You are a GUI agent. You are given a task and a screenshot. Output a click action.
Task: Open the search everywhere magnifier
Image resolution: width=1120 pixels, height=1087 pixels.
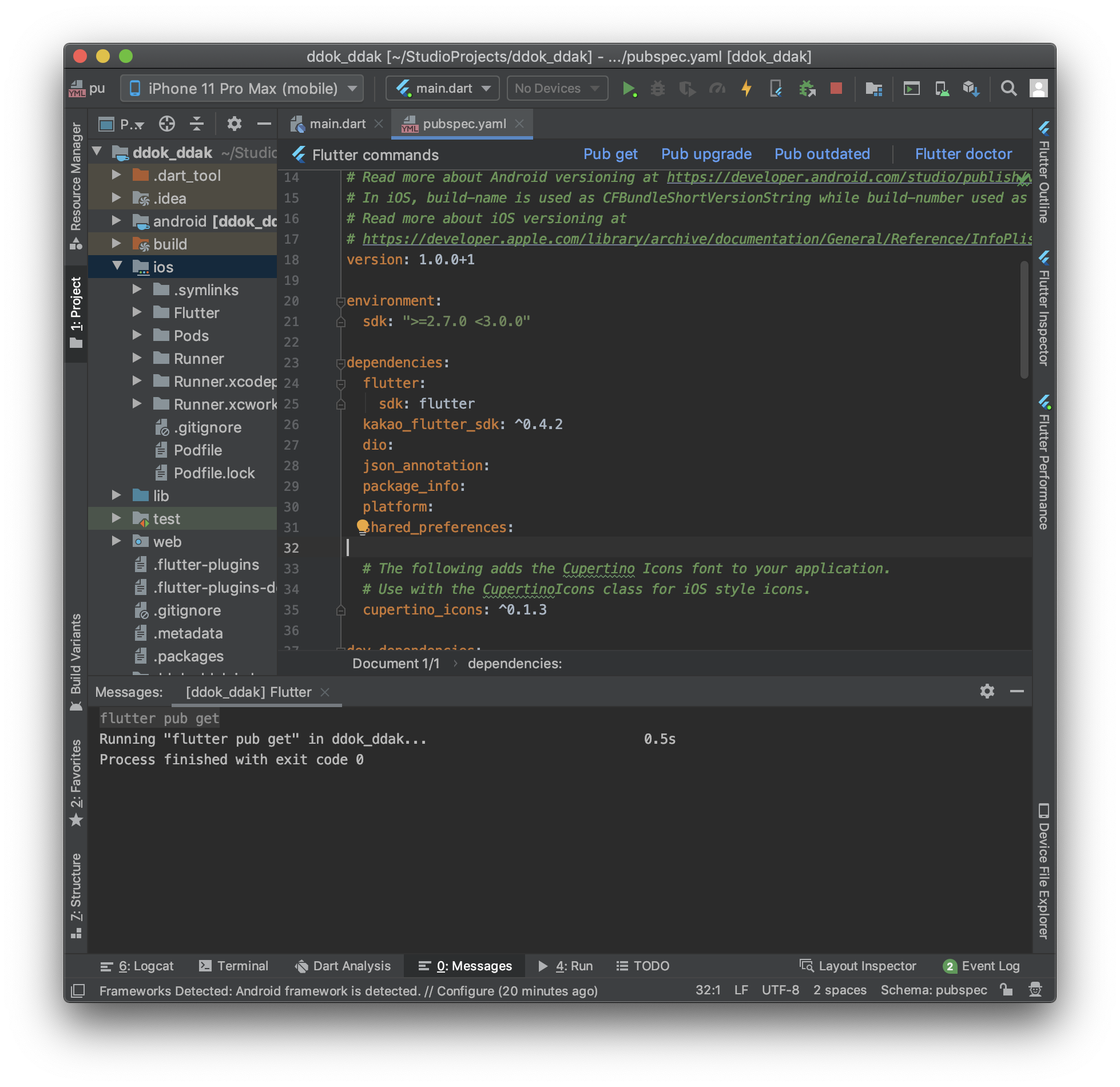click(1008, 89)
